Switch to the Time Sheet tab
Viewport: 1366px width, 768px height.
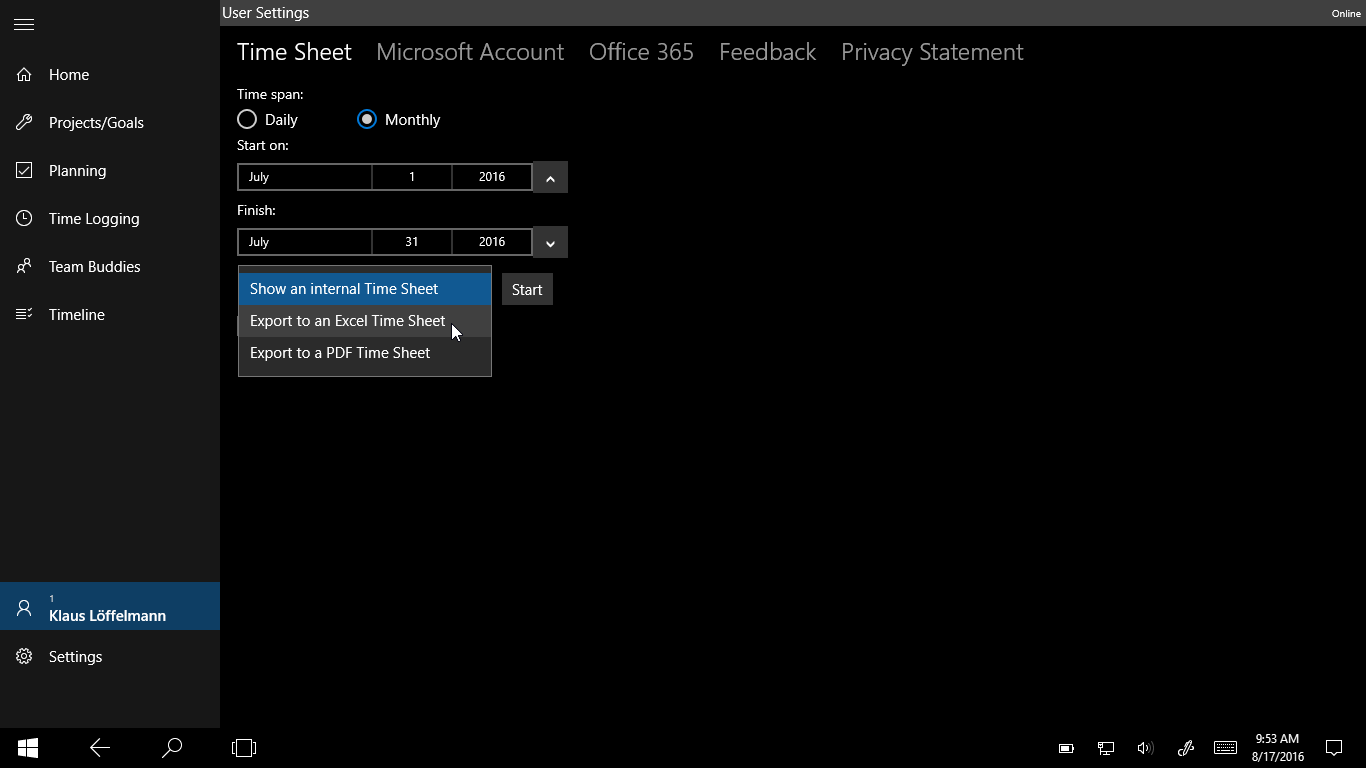[x=294, y=52]
